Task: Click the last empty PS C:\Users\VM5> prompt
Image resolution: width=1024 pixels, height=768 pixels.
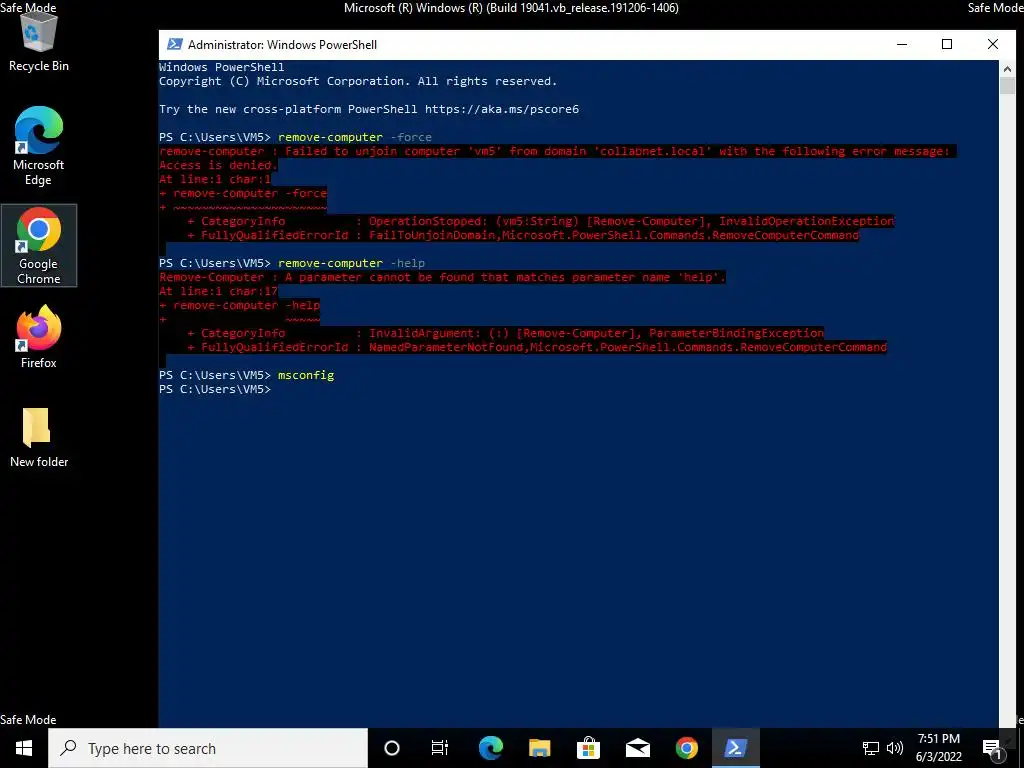Action: (215, 389)
